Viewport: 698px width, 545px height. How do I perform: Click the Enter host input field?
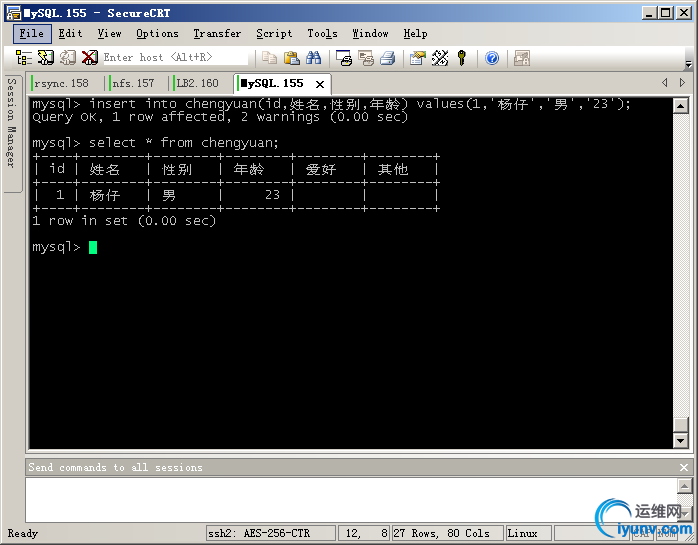(175, 57)
